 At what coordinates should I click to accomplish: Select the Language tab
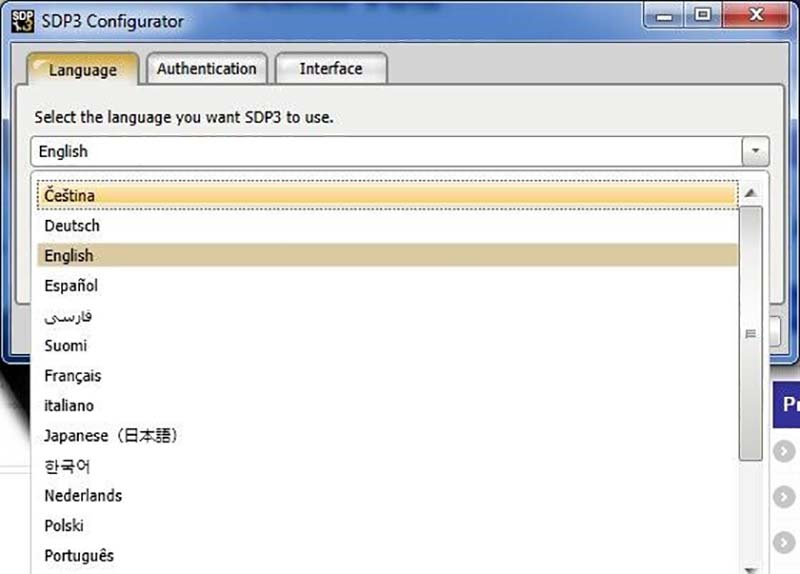click(83, 69)
